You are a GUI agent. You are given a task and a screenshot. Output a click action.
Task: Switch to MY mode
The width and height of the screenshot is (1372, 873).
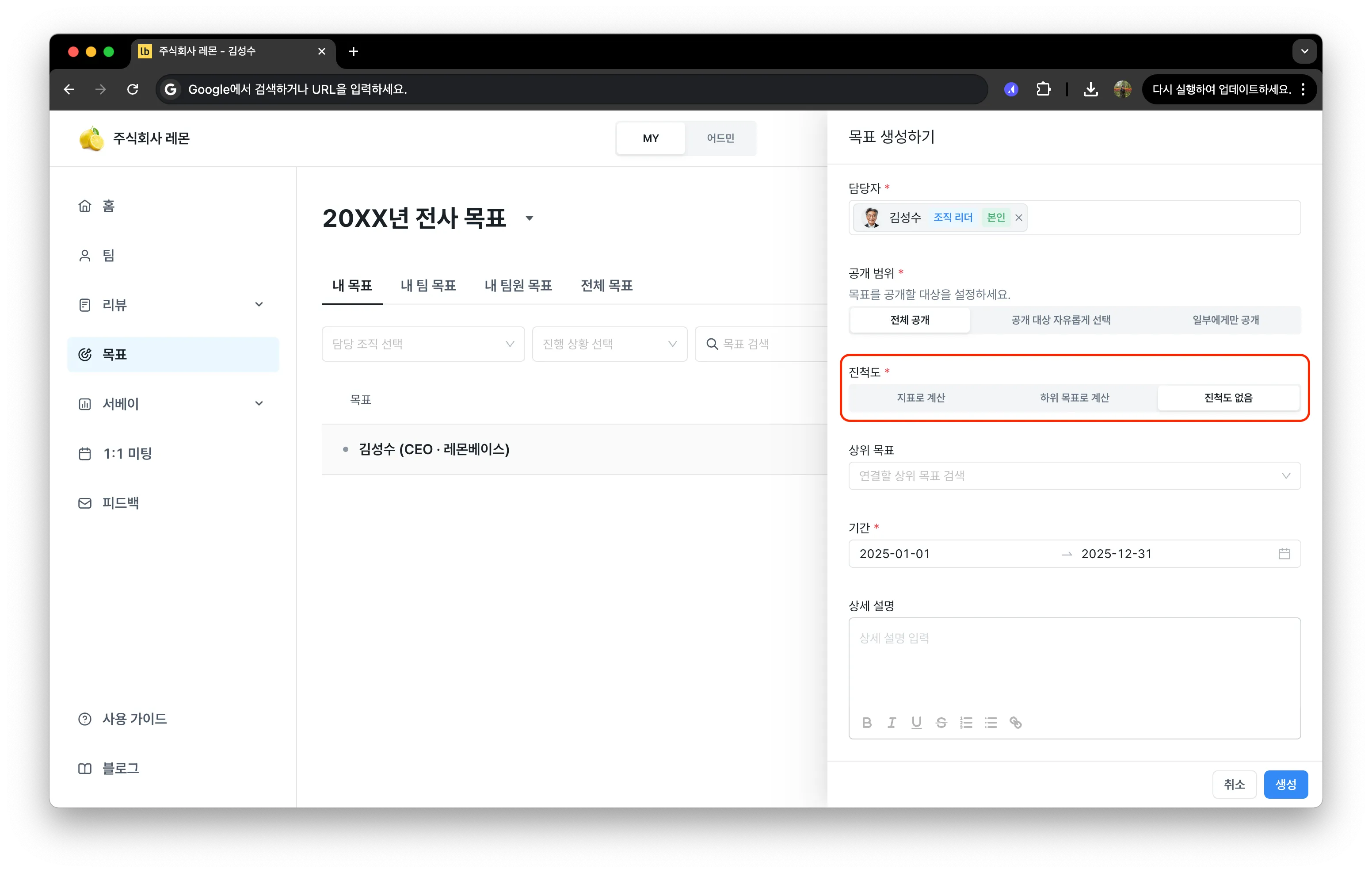coord(651,138)
